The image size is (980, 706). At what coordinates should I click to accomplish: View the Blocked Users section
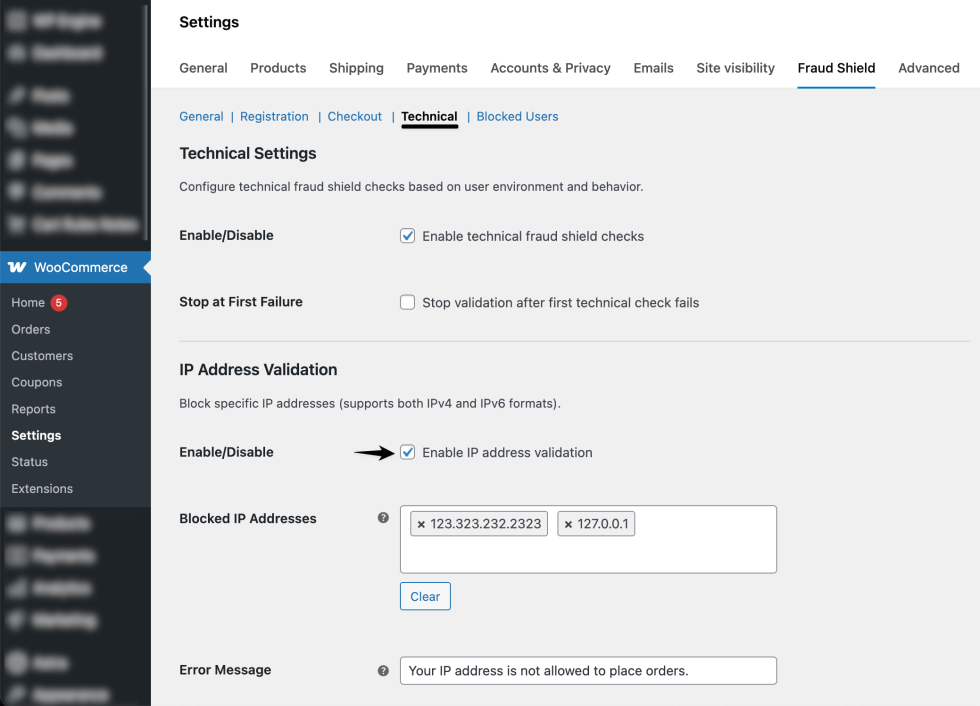(517, 116)
